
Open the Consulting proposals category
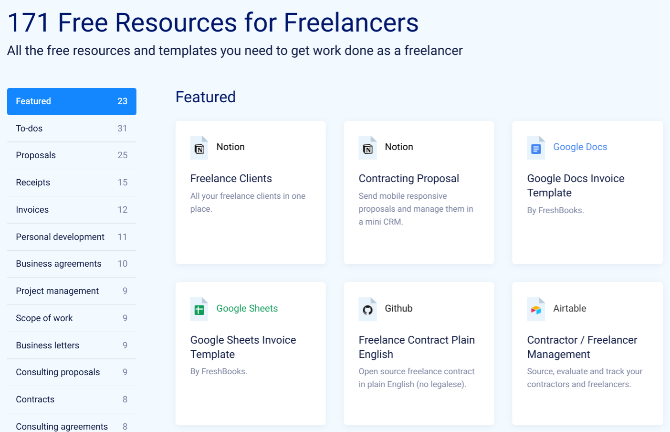71,372
